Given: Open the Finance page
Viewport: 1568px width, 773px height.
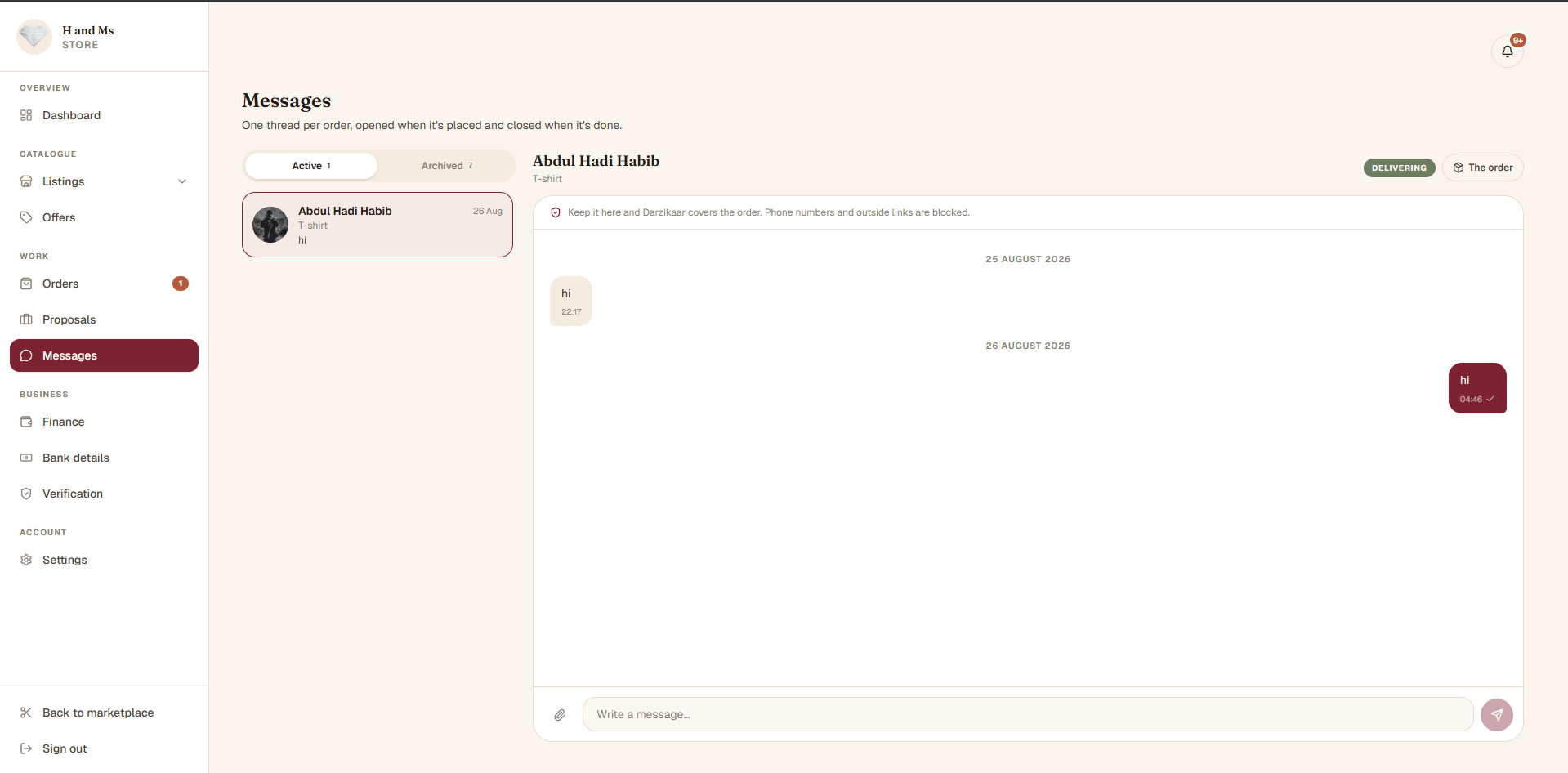Looking at the screenshot, I should 104,422.
